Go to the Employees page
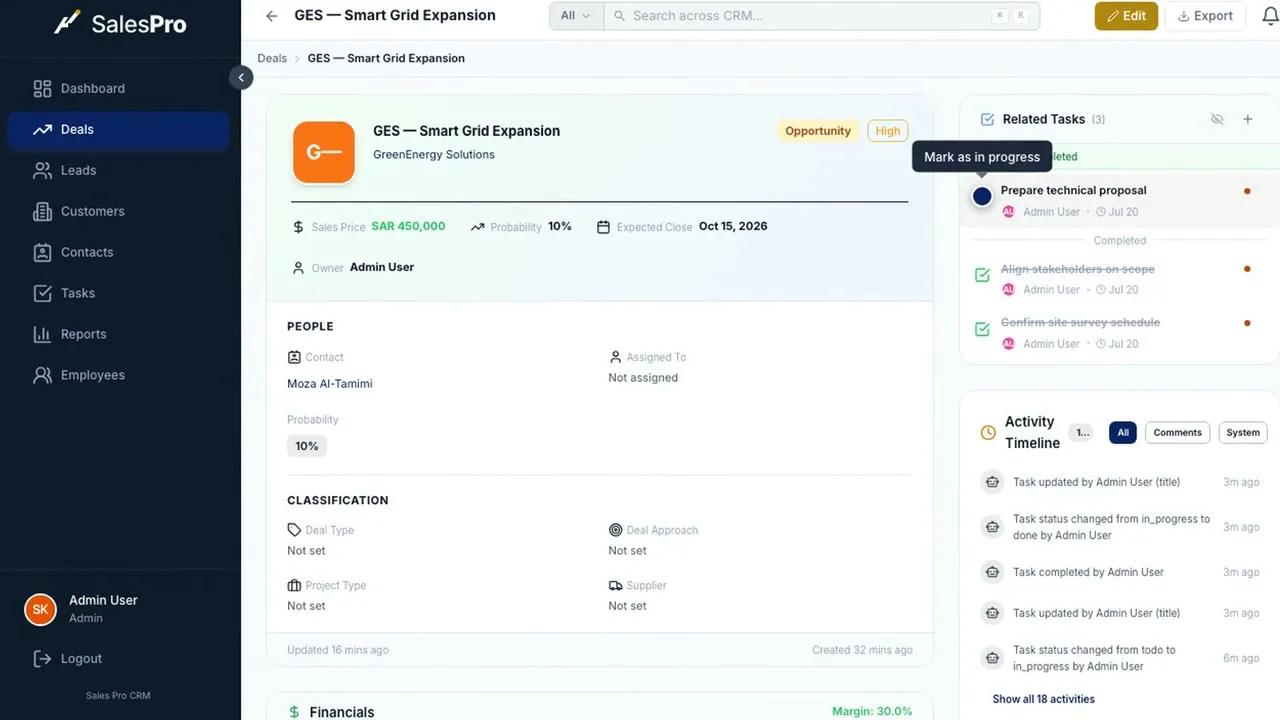The image size is (1280, 720). point(119,375)
